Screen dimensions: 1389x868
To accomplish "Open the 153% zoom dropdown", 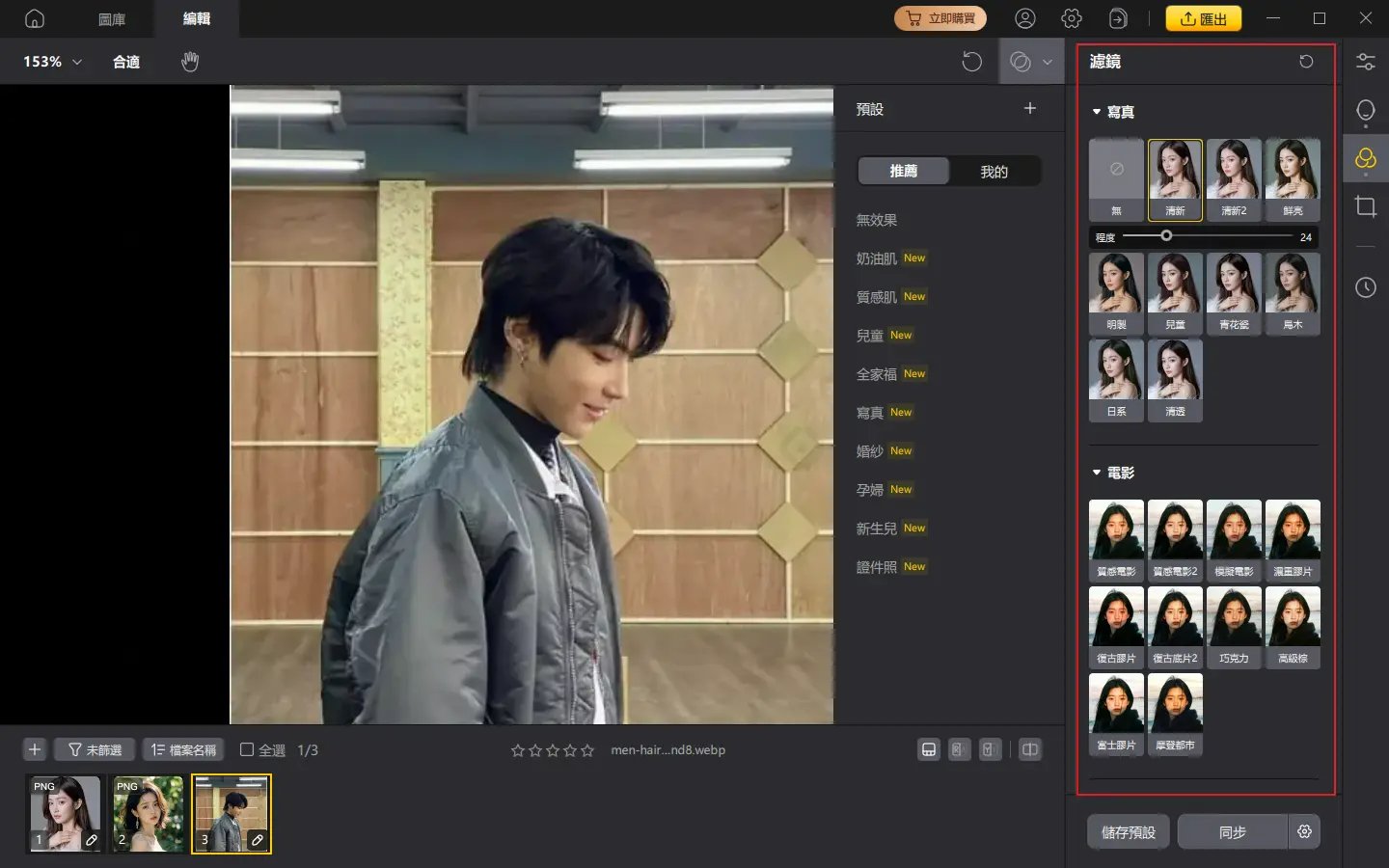I will tap(53, 62).
